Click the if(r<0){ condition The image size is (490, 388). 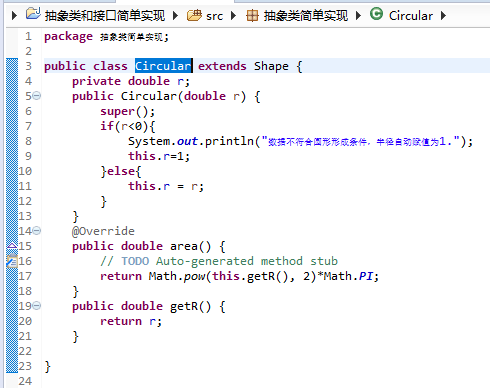[x=127, y=126]
